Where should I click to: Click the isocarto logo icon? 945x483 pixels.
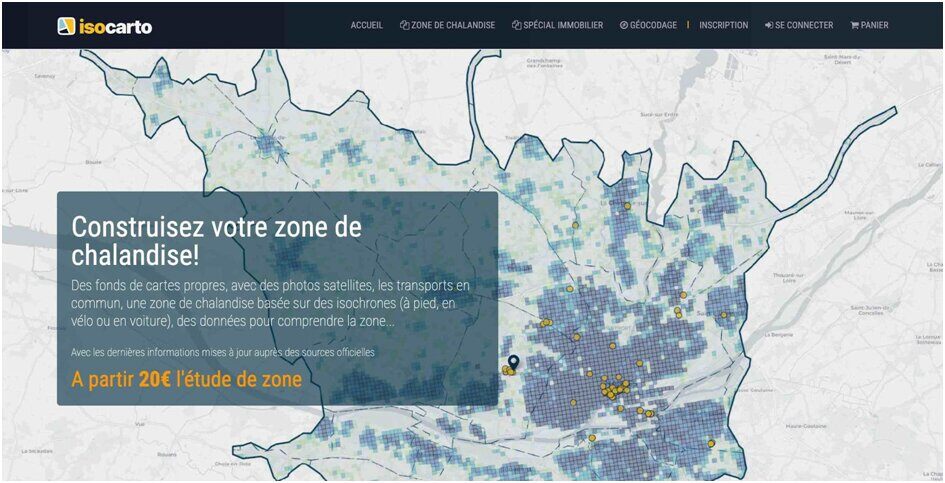pyautogui.click(x=66, y=26)
